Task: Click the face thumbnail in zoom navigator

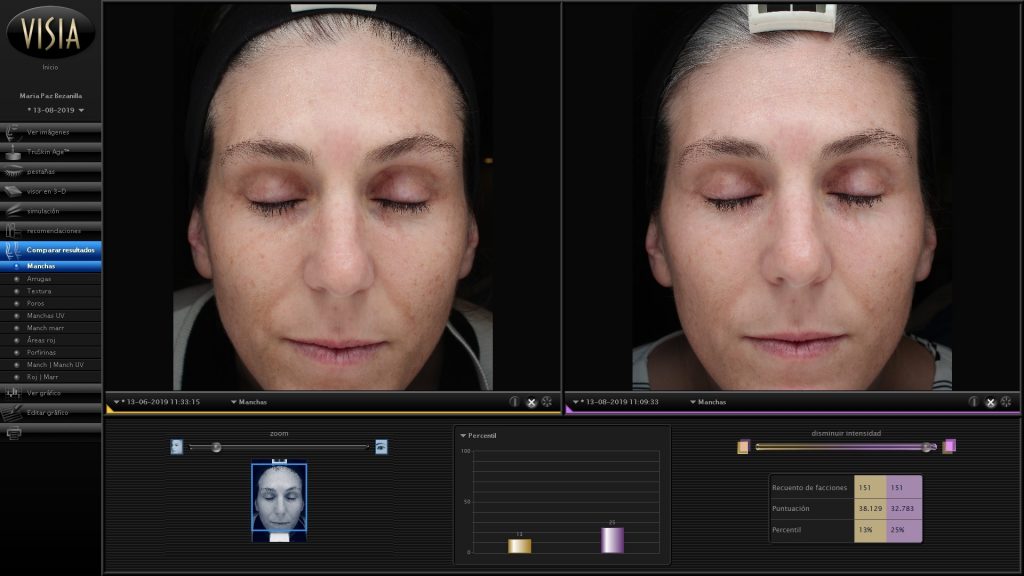Action: point(279,500)
